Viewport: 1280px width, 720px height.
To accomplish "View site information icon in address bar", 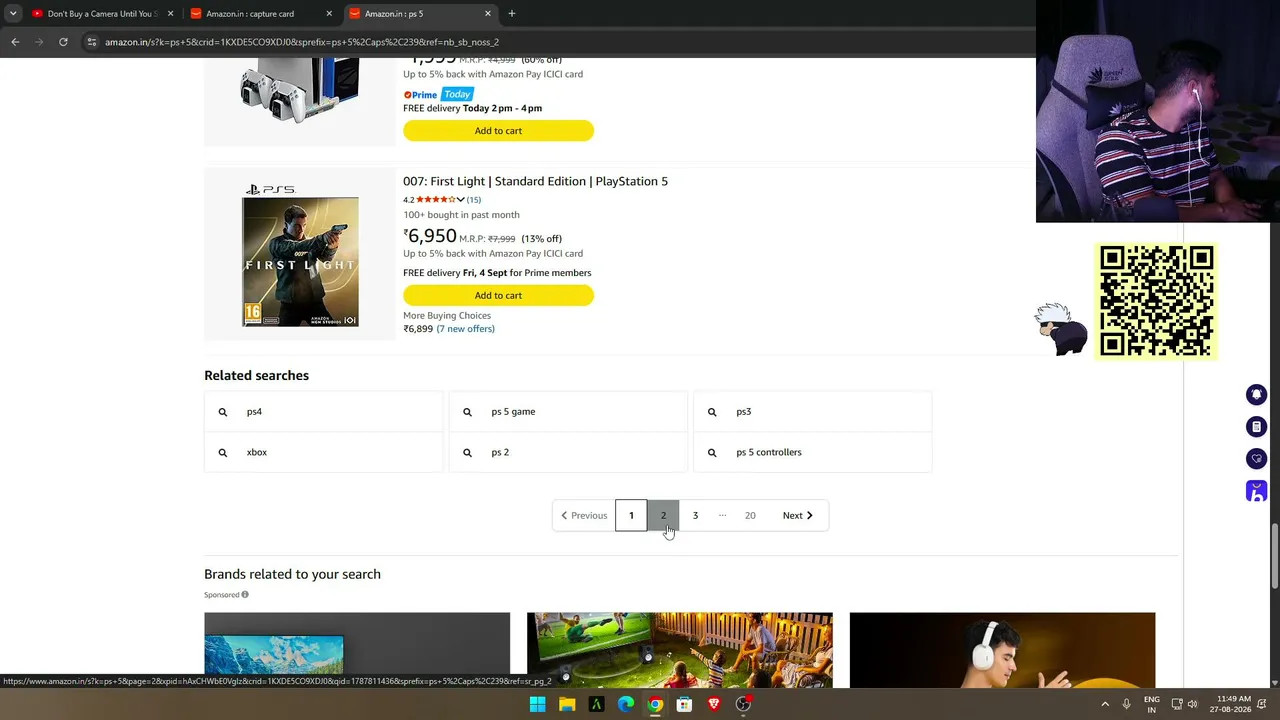I will (92, 42).
